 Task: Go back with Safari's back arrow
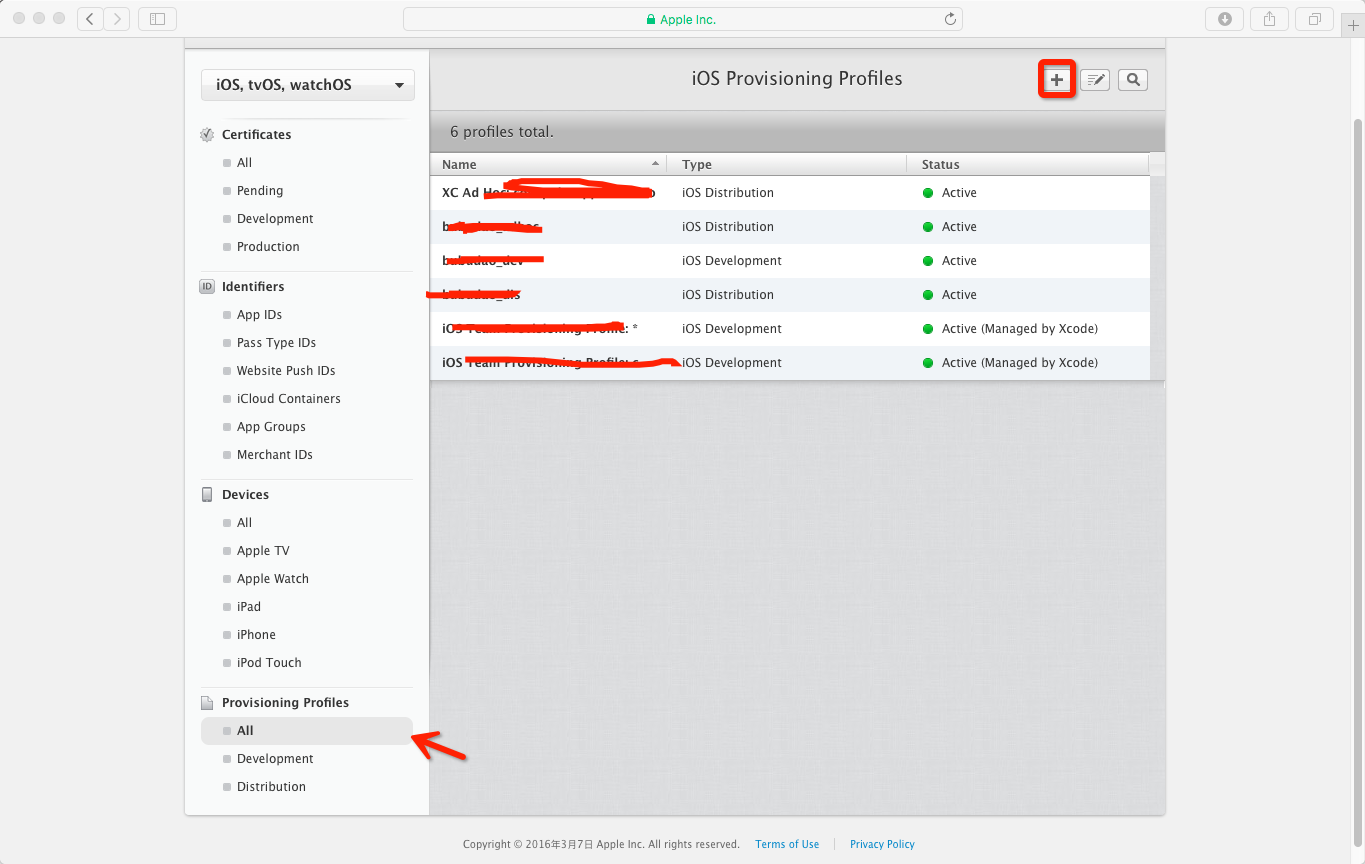click(x=90, y=19)
